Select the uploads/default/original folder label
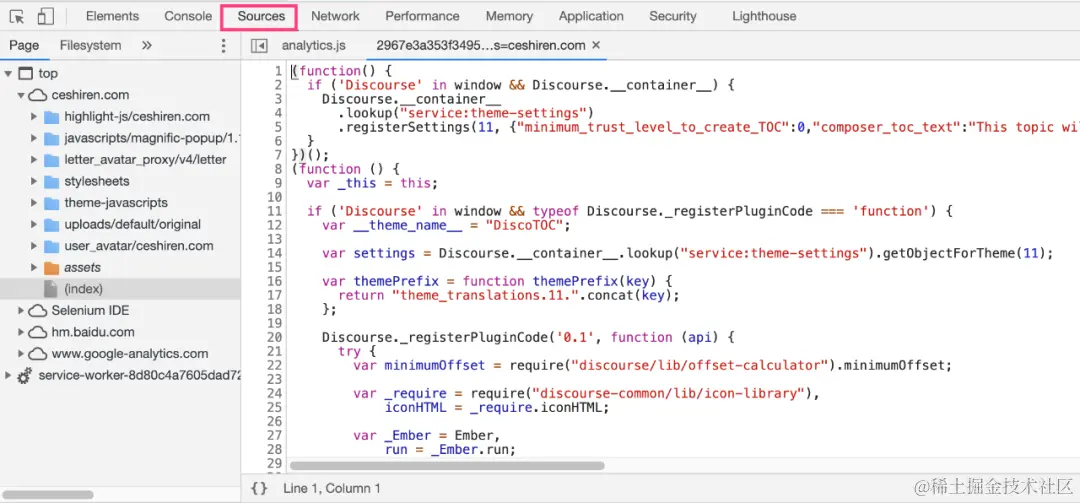The width and height of the screenshot is (1080, 503). pos(133,225)
